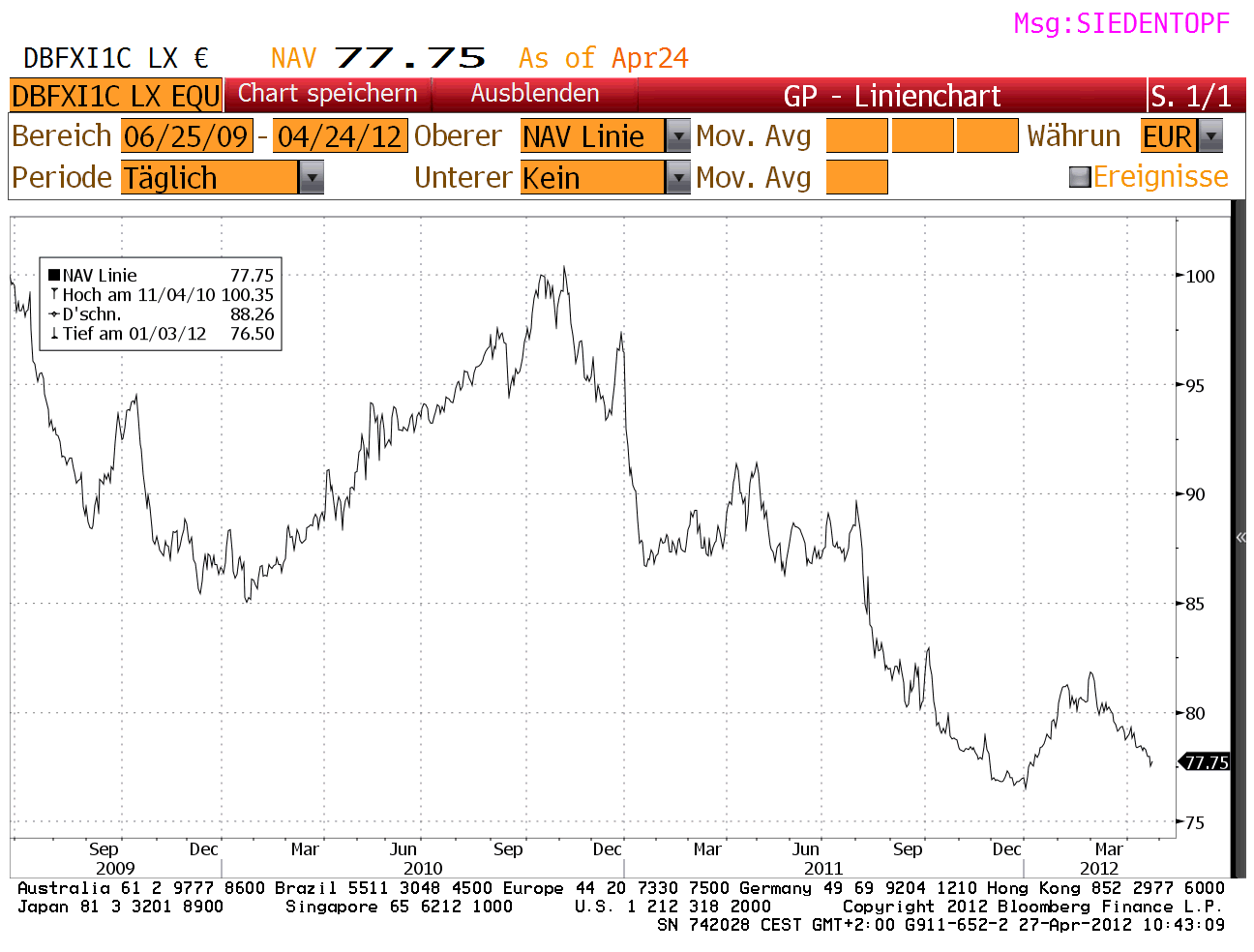Open the Täglich period dropdown arrow
The width and height of the screenshot is (1254, 952).
pyautogui.click(x=311, y=178)
